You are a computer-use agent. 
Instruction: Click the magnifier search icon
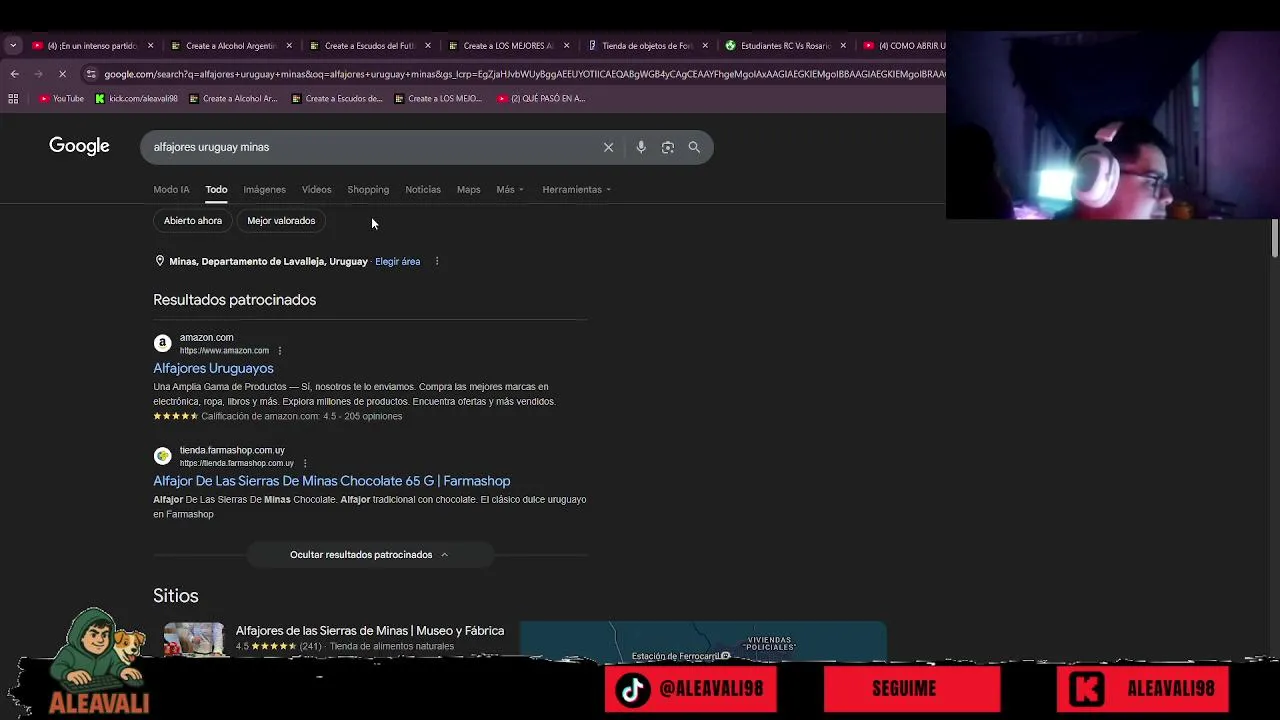tap(694, 147)
